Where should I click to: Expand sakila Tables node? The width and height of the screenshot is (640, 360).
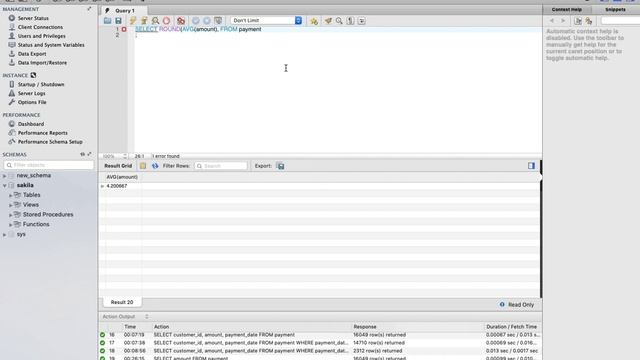(x=11, y=196)
